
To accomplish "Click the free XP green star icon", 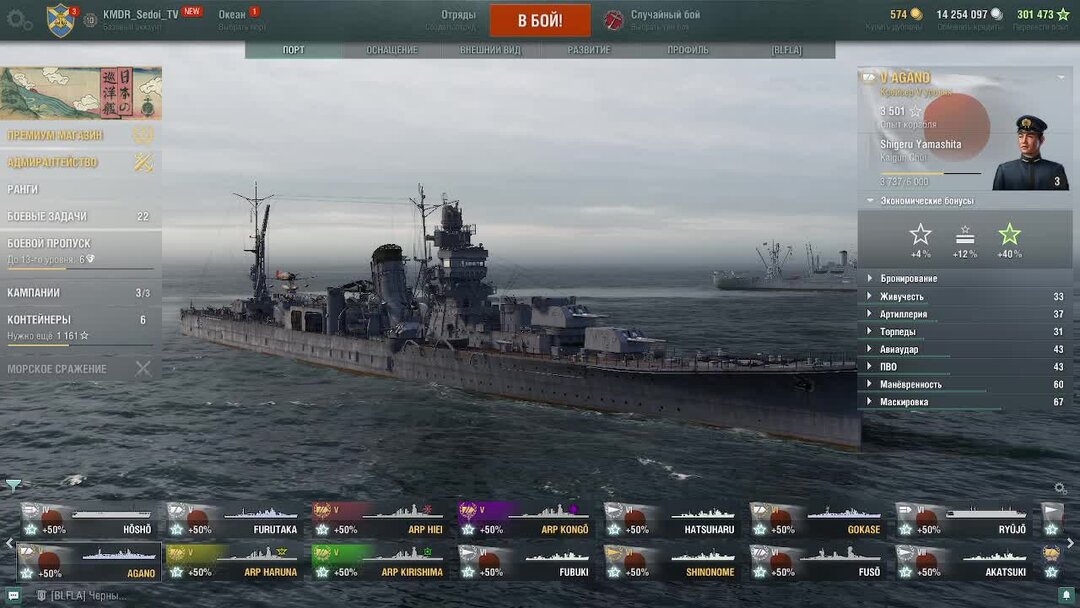I will click(x=1063, y=14).
